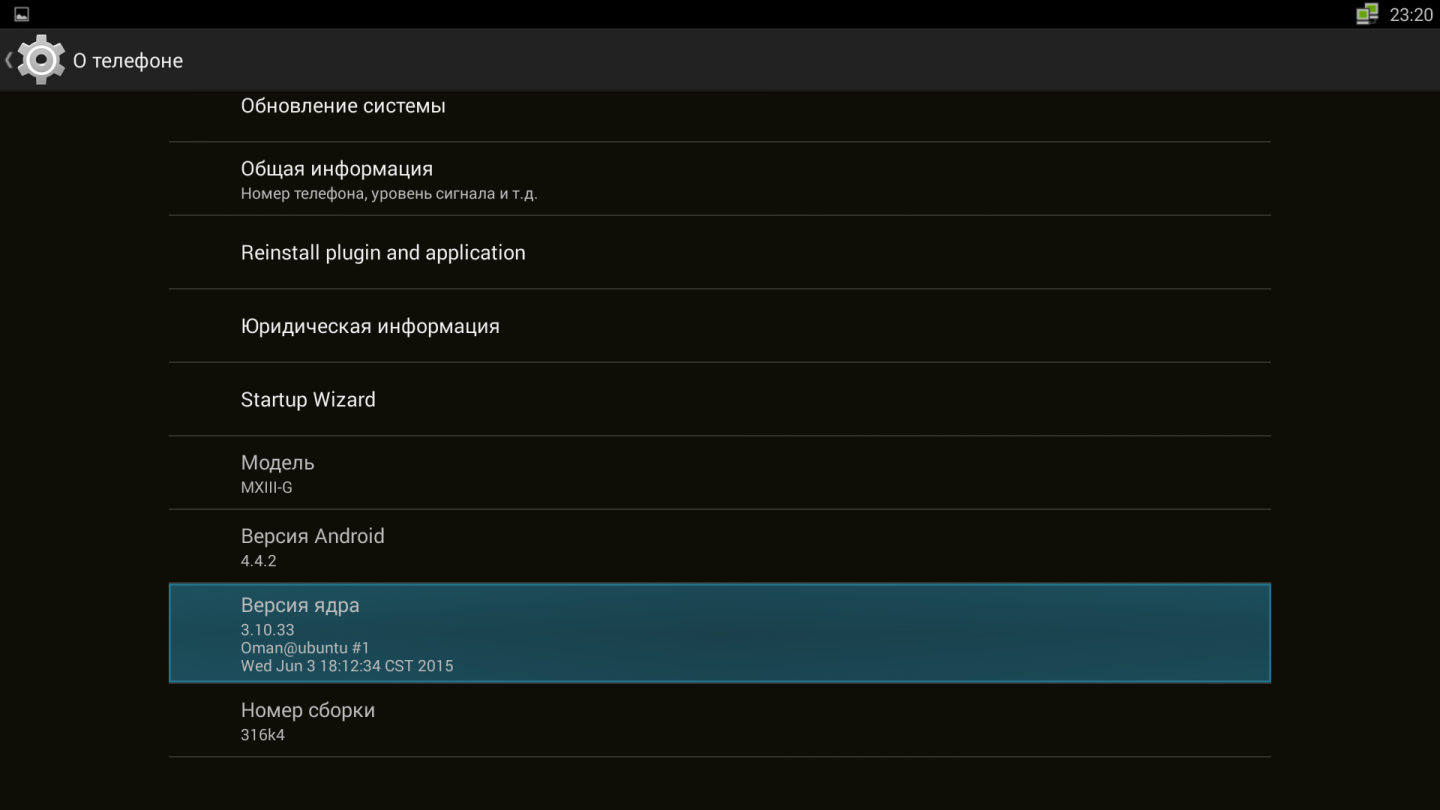Click the "Номер телефона, уровень сигнала" subtitle
This screenshot has width=1440, height=810.
tap(389, 194)
